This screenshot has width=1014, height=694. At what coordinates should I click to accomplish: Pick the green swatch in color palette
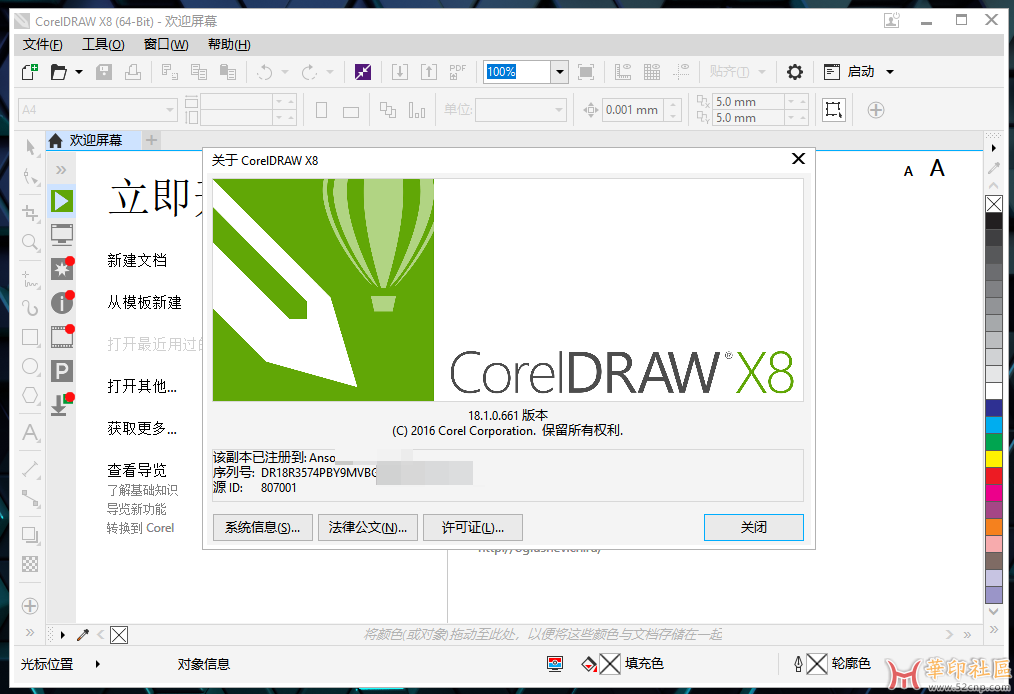[x=994, y=442]
